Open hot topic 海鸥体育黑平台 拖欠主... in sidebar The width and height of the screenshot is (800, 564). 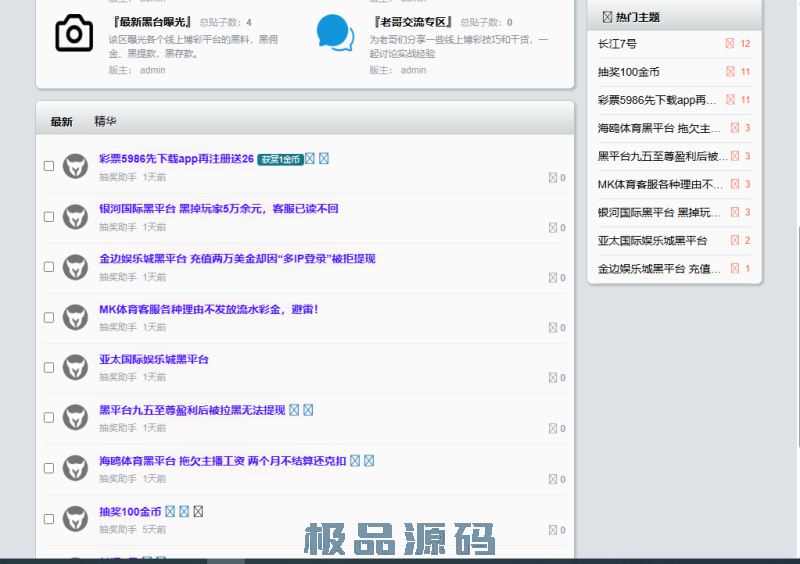click(659, 128)
